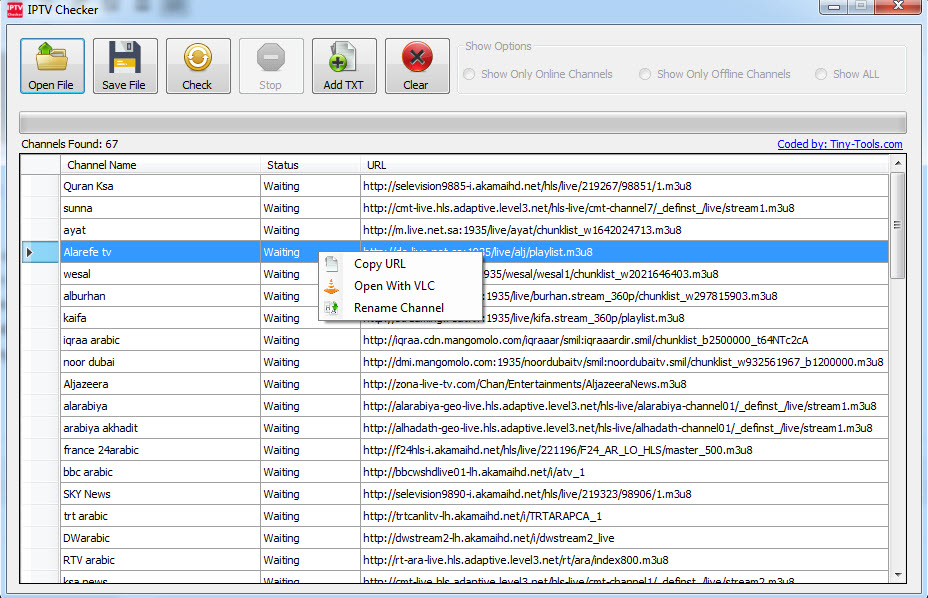Select the wesal channel cell
This screenshot has height=598, width=928.
(160, 274)
